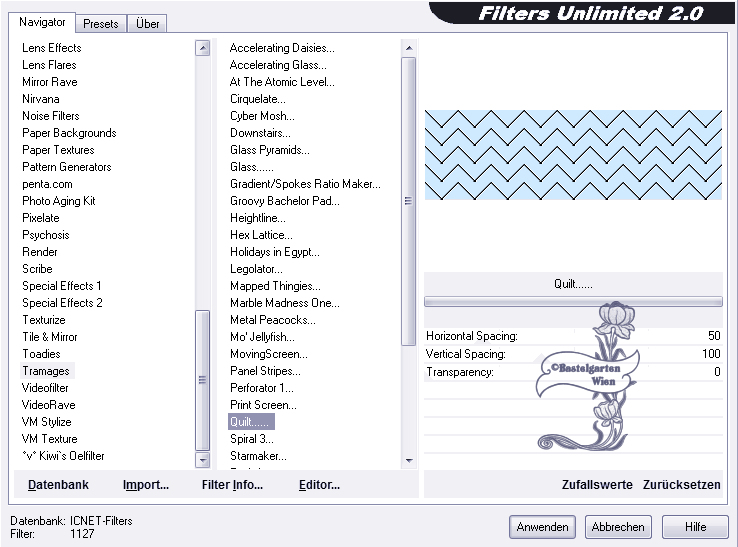Select the Render category

tap(40, 252)
